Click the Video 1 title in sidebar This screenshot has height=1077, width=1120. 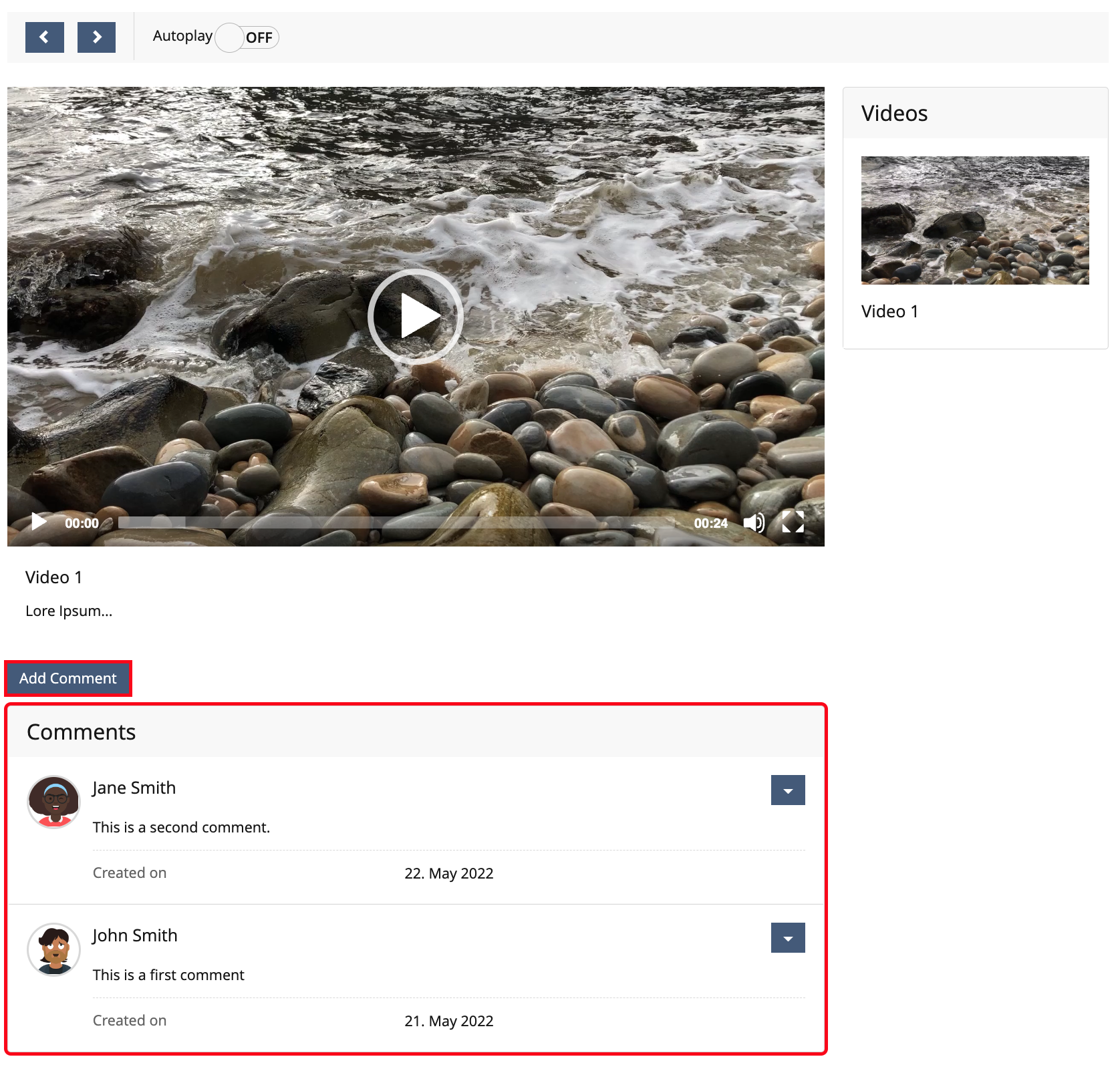click(x=889, y=311)
